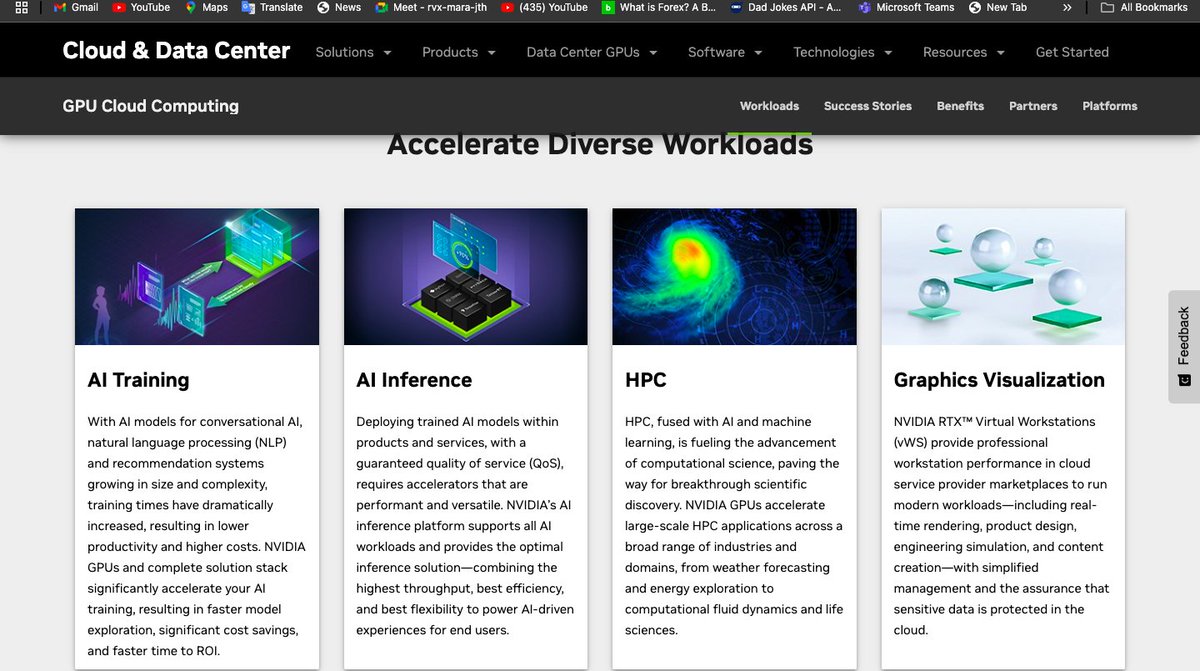This screenshot has height=671, width=1200.
Task: Click the HPC card title
Action: tap(646, 380)
